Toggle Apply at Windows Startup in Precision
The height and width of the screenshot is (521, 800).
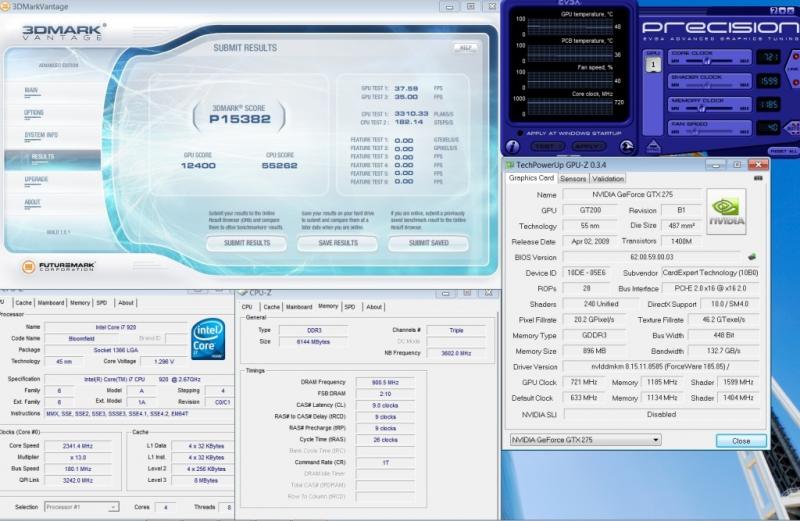pos(520,133)
